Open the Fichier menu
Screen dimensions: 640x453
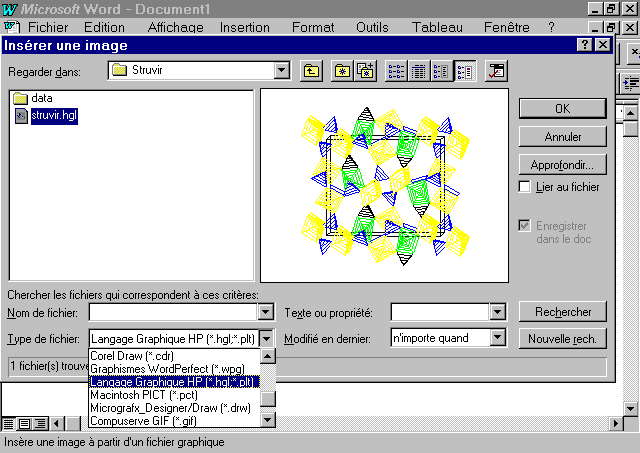48,27
